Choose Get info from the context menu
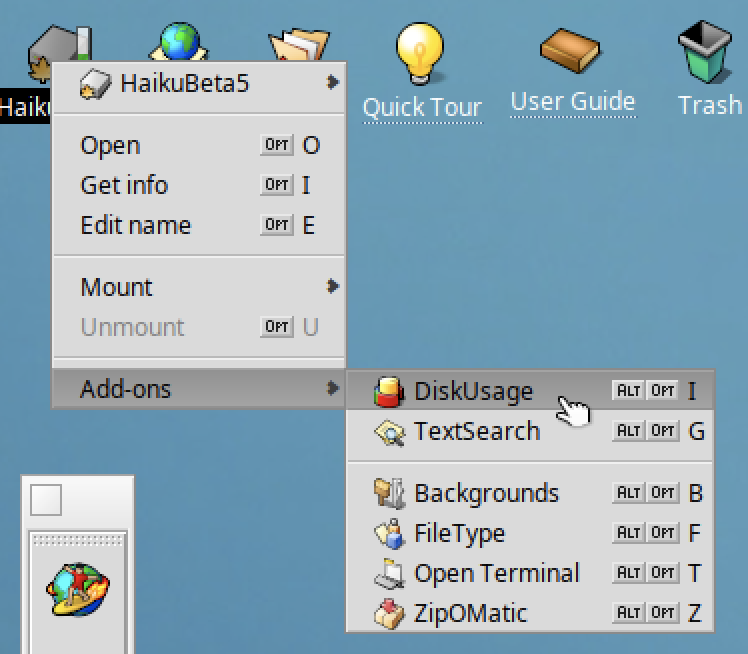The image size is (748, 654). (x=198, y=185)
